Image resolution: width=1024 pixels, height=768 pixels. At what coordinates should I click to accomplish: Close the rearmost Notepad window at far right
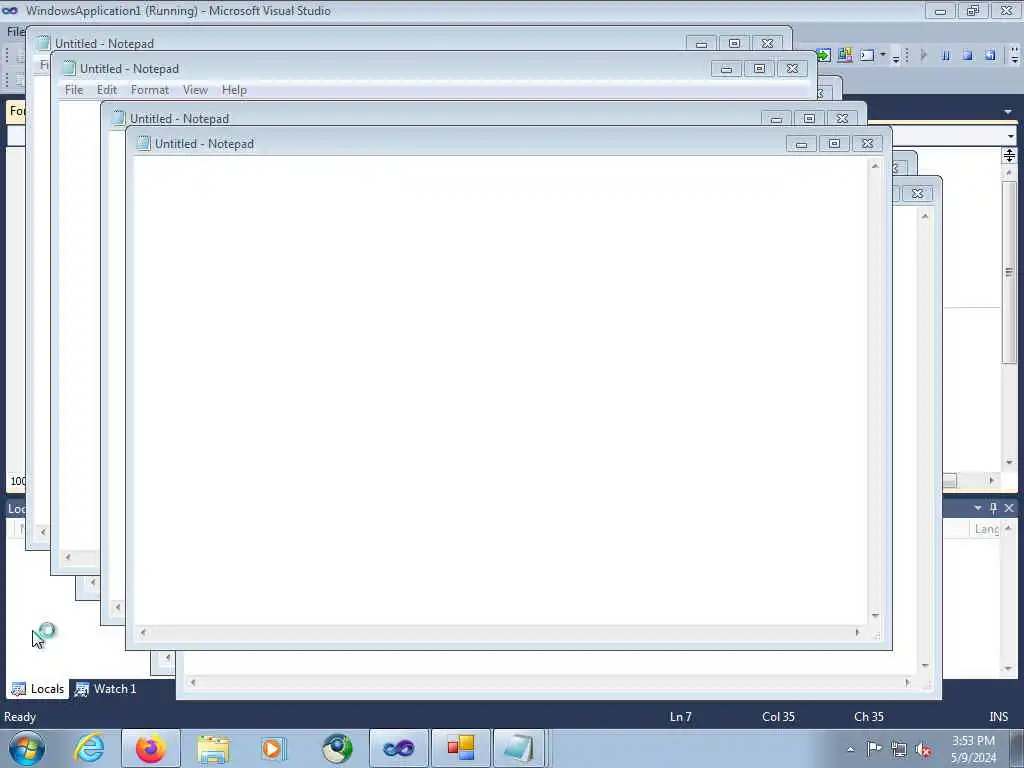point(918,193)
